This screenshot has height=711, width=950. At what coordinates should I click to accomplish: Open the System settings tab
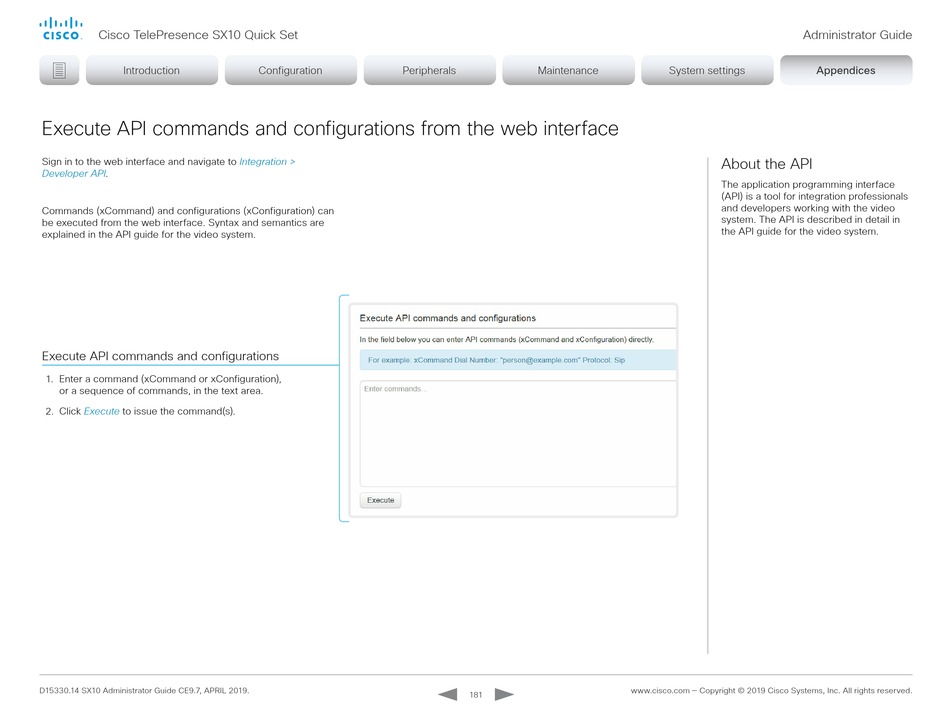pos(707,70)
